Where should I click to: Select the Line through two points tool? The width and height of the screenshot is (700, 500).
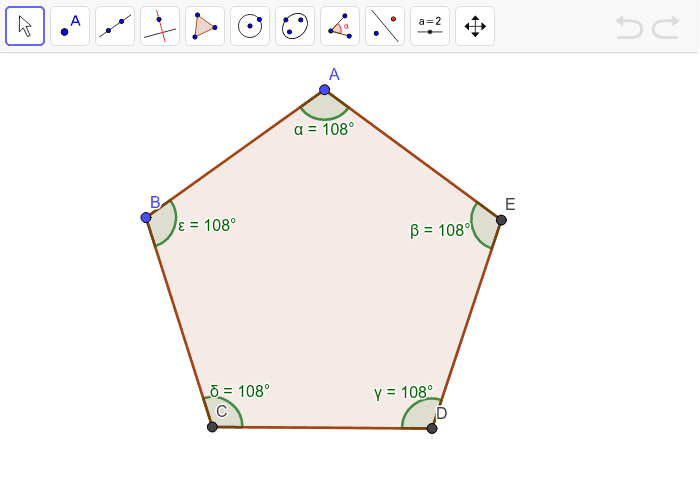click(x=115, y=26)
